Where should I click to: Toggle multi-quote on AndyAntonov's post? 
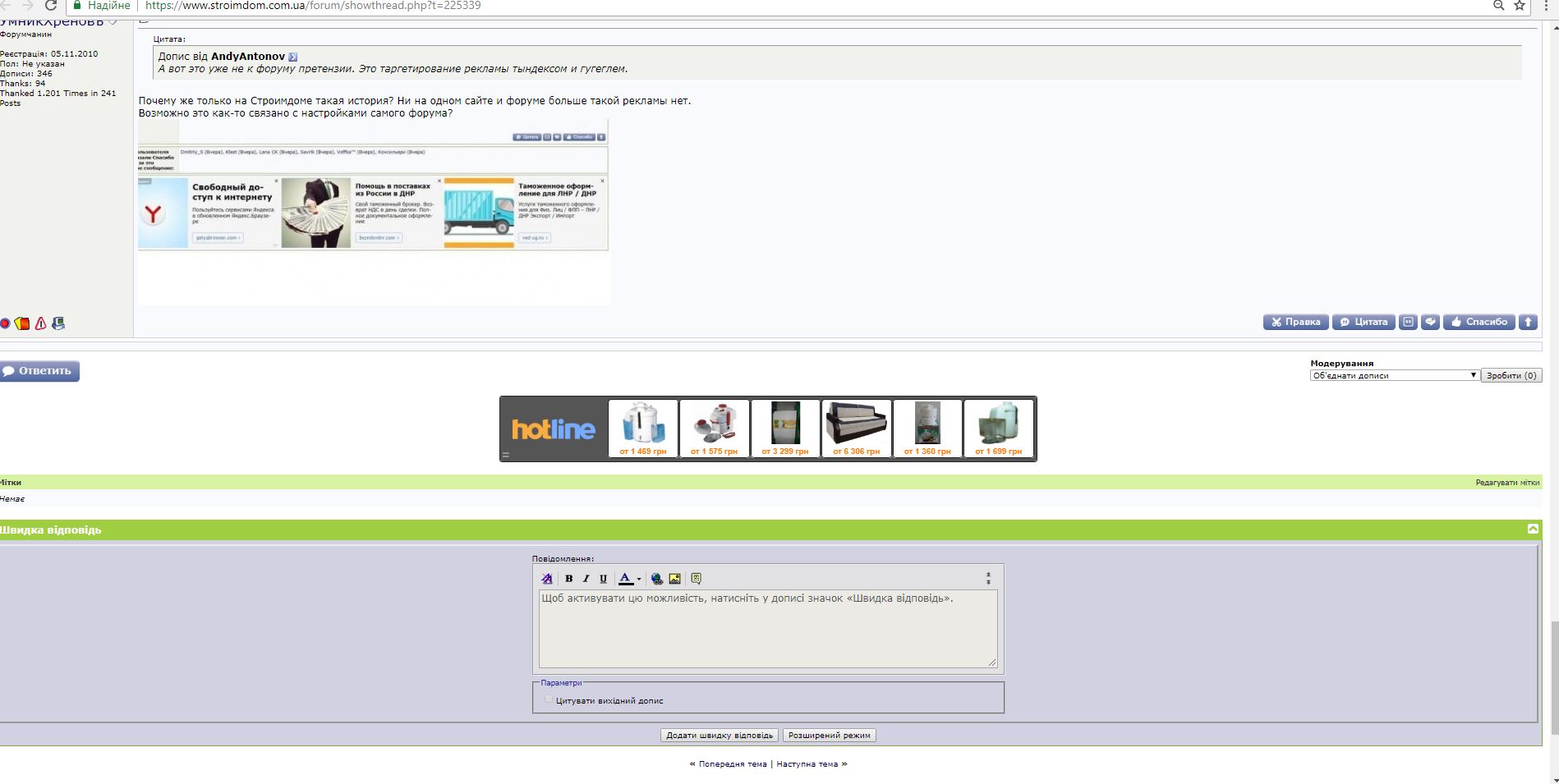(1410, 322)
